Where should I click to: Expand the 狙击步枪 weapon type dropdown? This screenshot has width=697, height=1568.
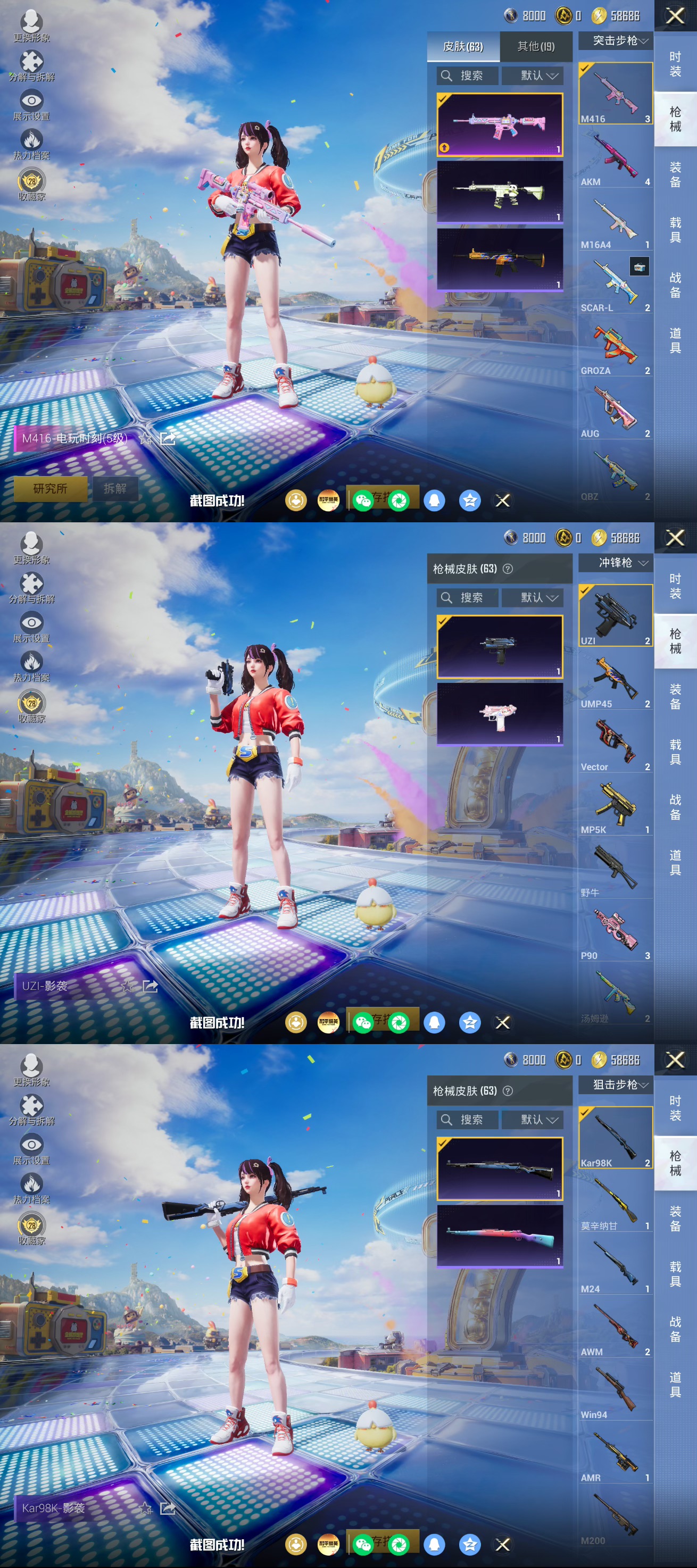[616, 1085]
